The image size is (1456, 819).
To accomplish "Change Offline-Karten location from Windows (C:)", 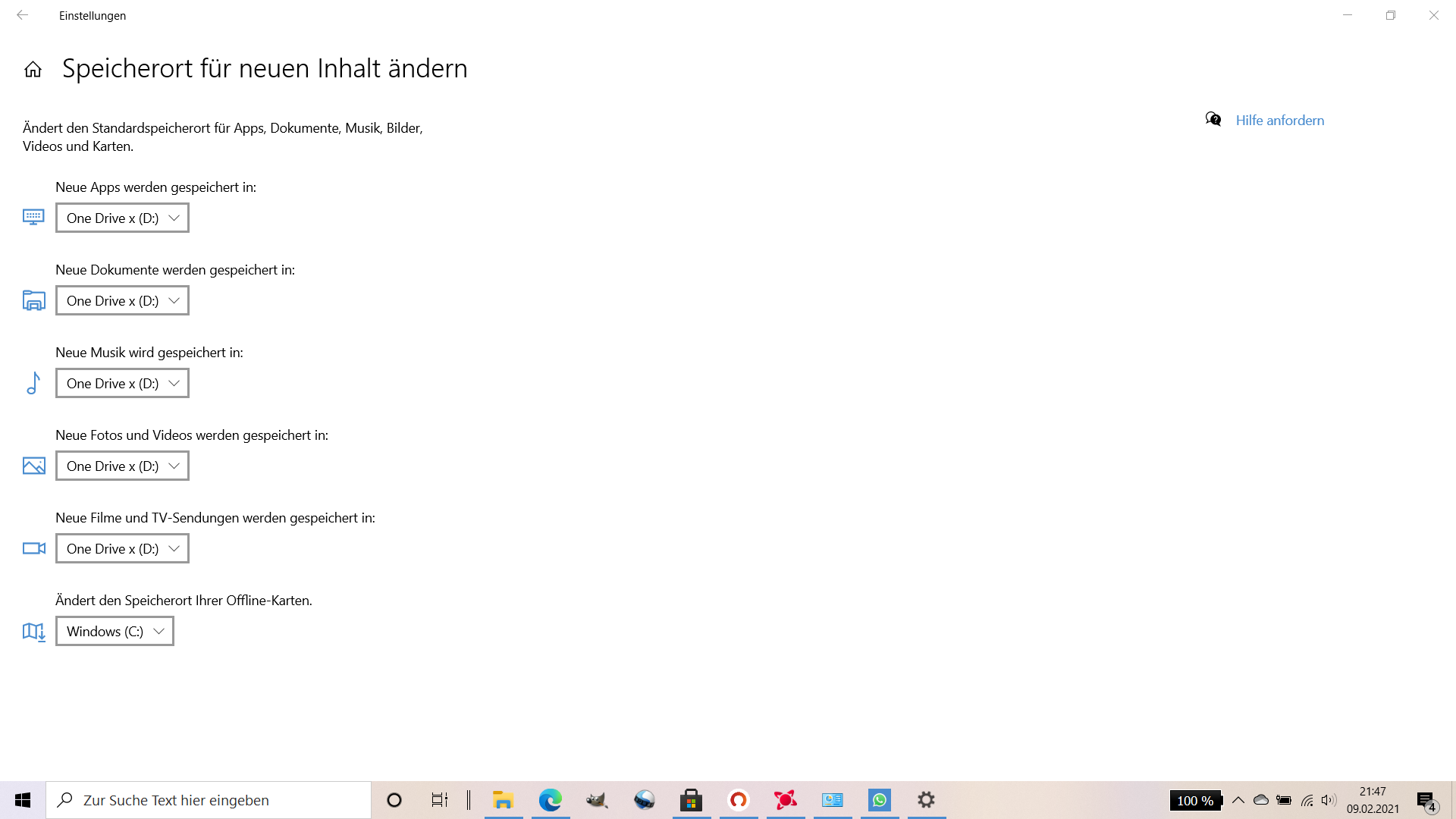I will 115,632.
